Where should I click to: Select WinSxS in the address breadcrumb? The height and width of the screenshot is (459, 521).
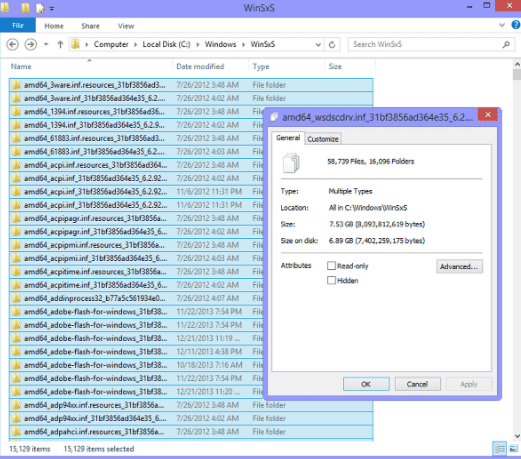263,44
